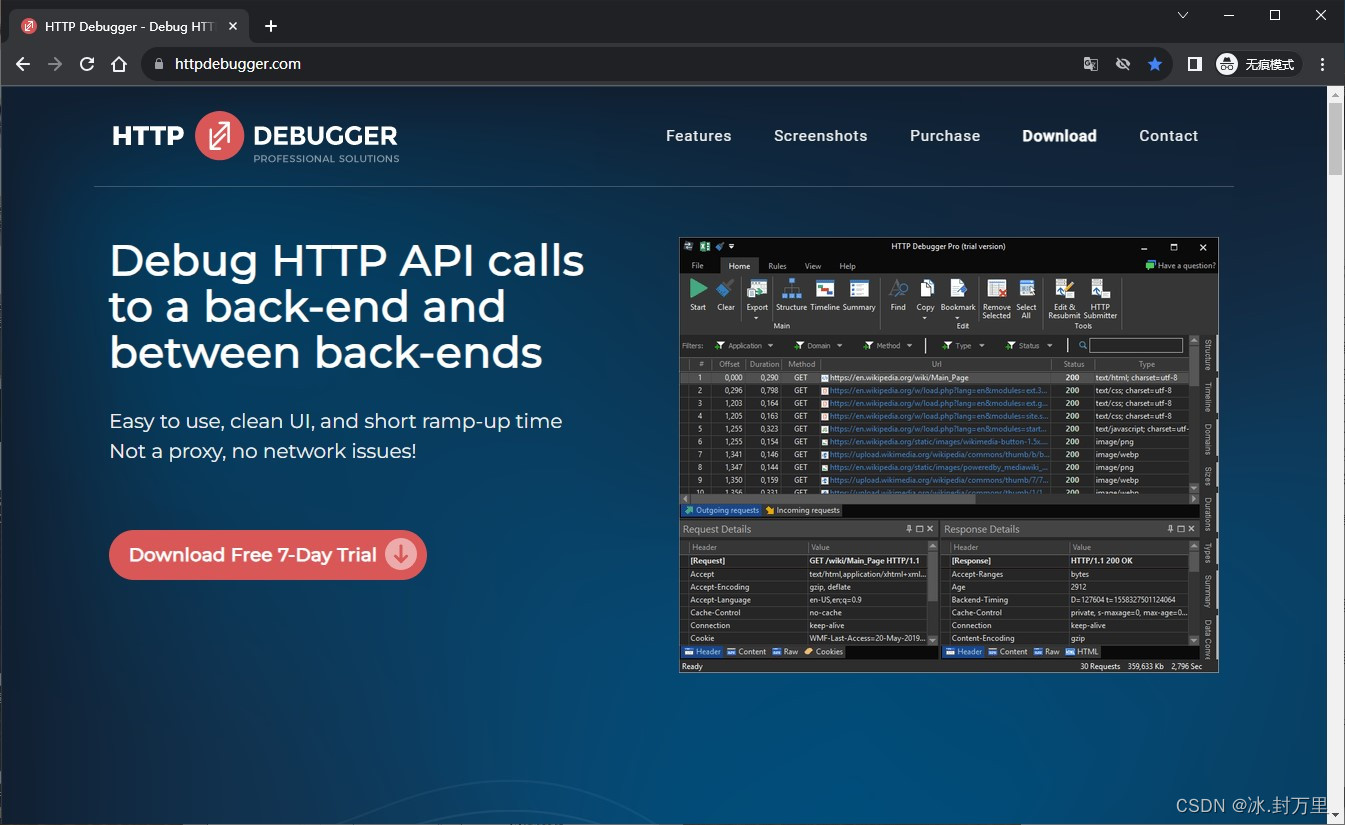Click the page vertical scrollbar thumb

click(1336, 140)
